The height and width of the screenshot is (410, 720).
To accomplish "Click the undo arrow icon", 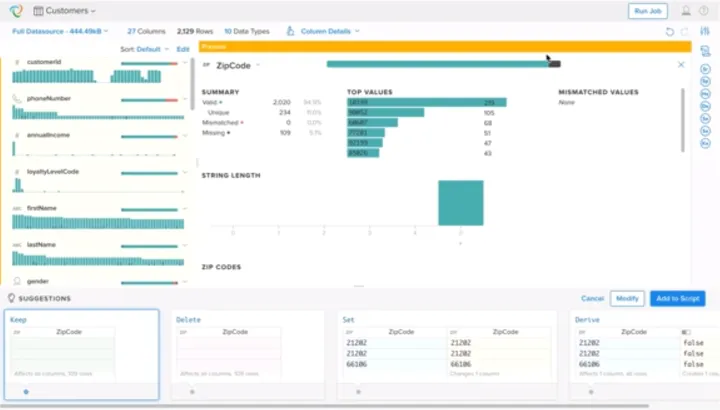I will [669, 31].
